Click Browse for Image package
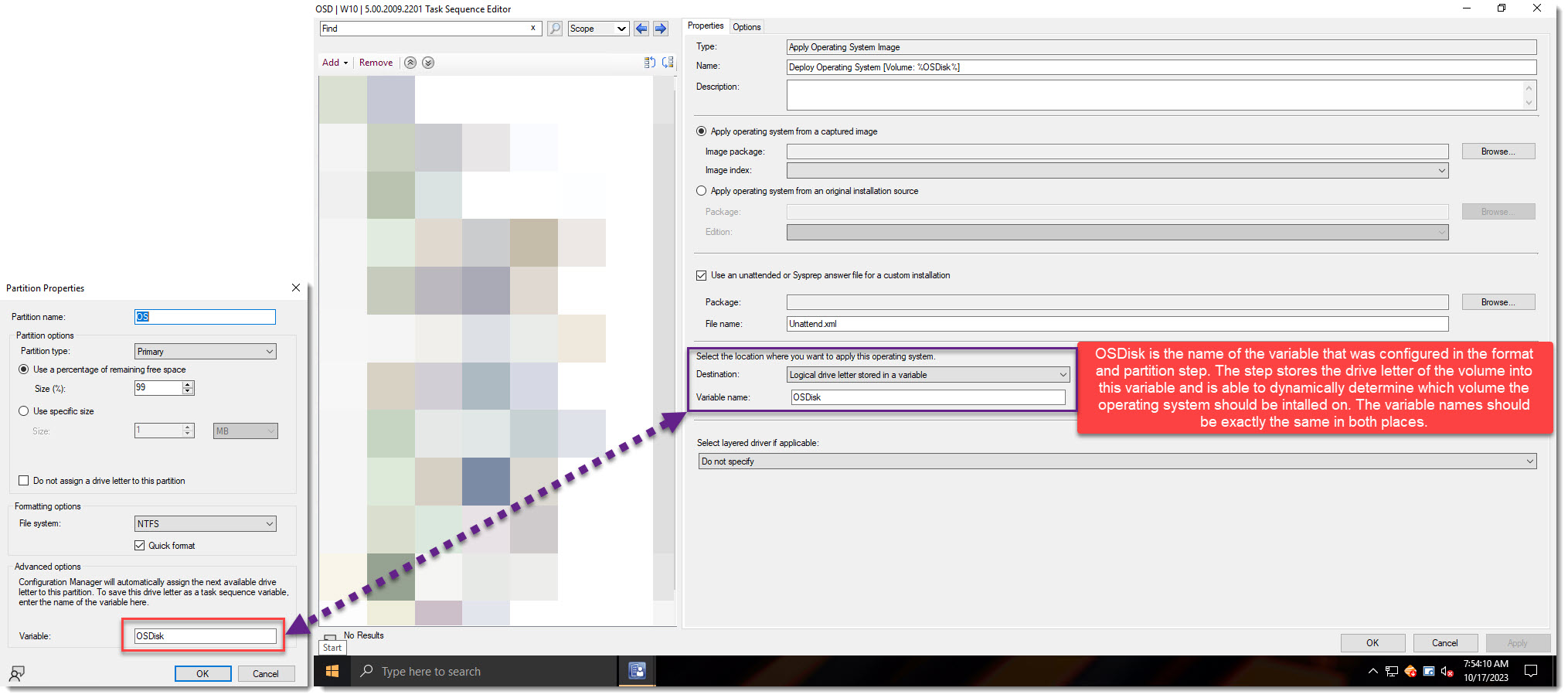Image resolution: width=1568 pixels, height=698 pixels. [1498, 152]
